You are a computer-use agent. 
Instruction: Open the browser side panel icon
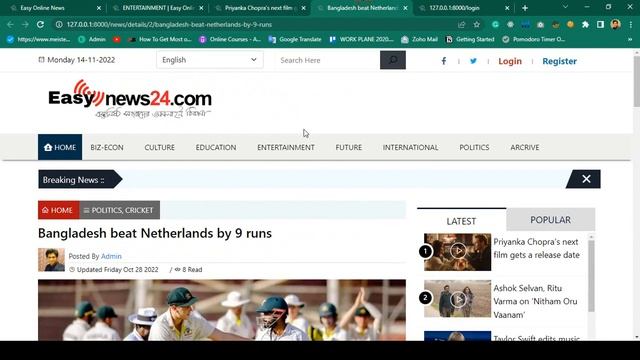coord(600,24)
